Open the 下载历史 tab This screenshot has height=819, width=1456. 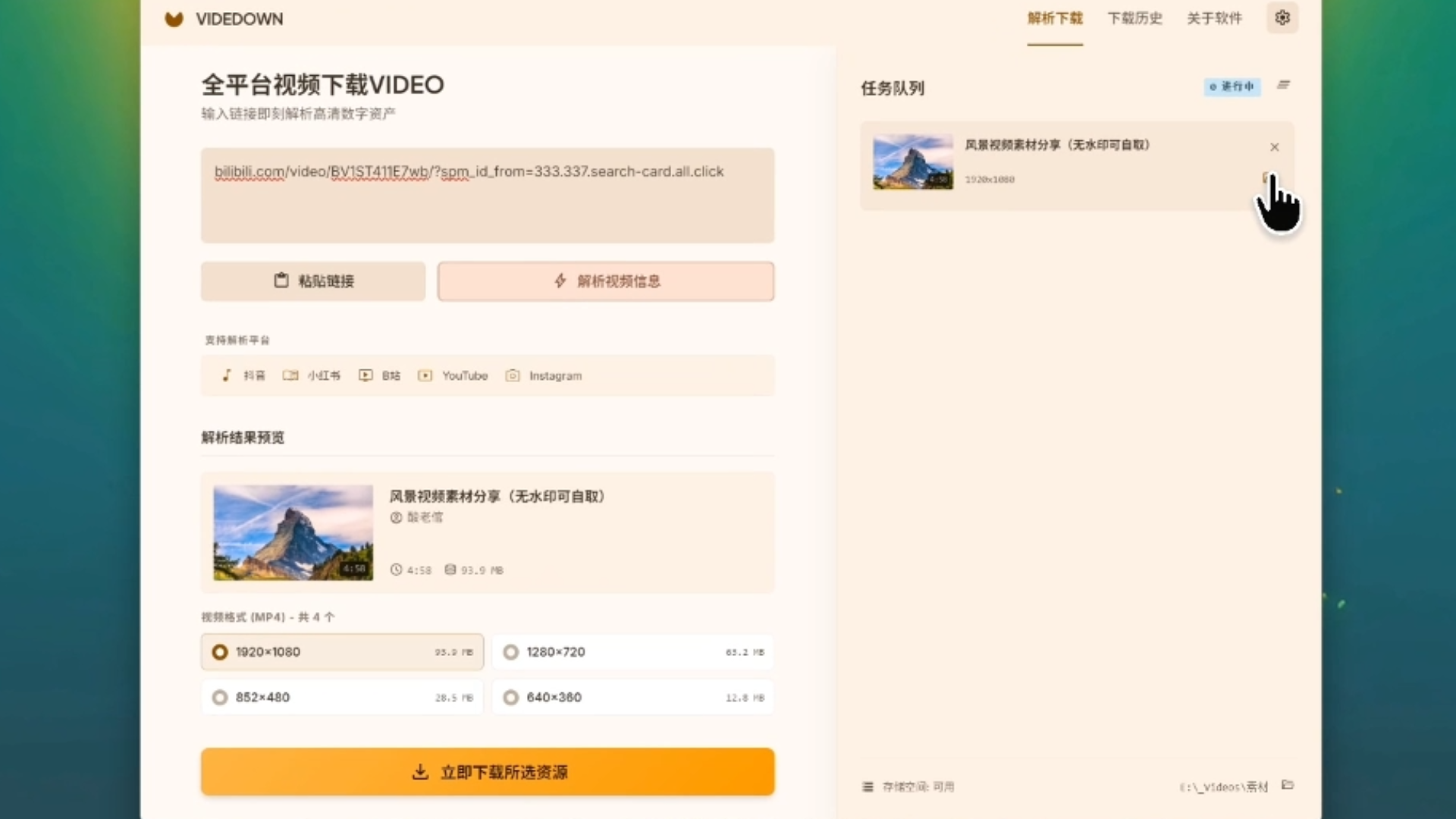[x=1134, y=18]
